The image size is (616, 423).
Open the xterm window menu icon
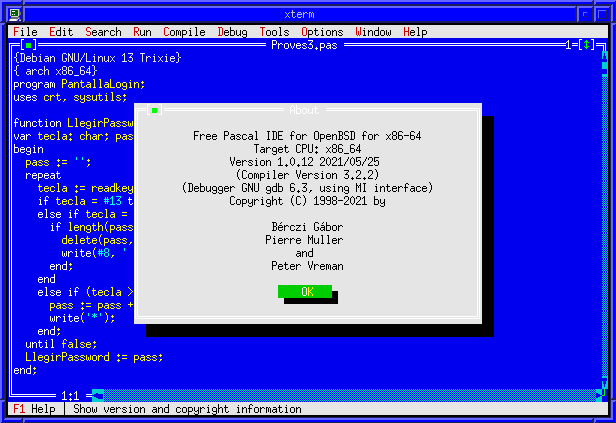click(x=15, y=15)
